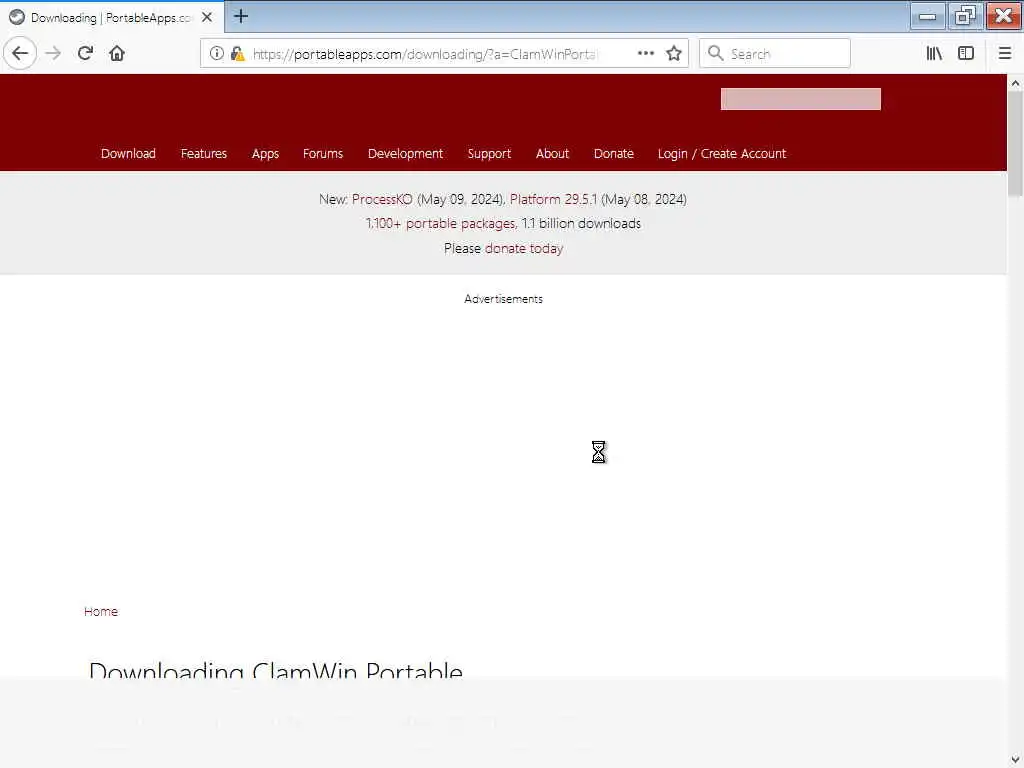
Task: Open page actions three-dot menu
Action: click(x=645, y=54)
